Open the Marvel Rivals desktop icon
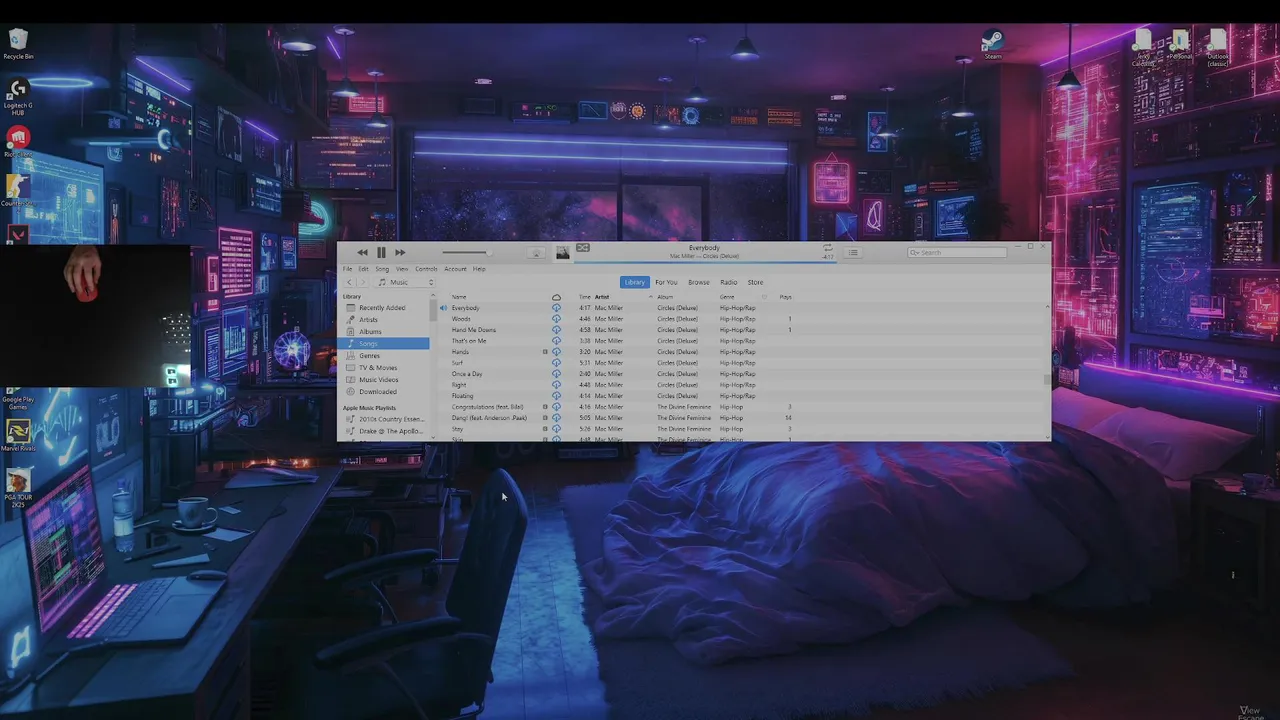 (x=18, y=436)
